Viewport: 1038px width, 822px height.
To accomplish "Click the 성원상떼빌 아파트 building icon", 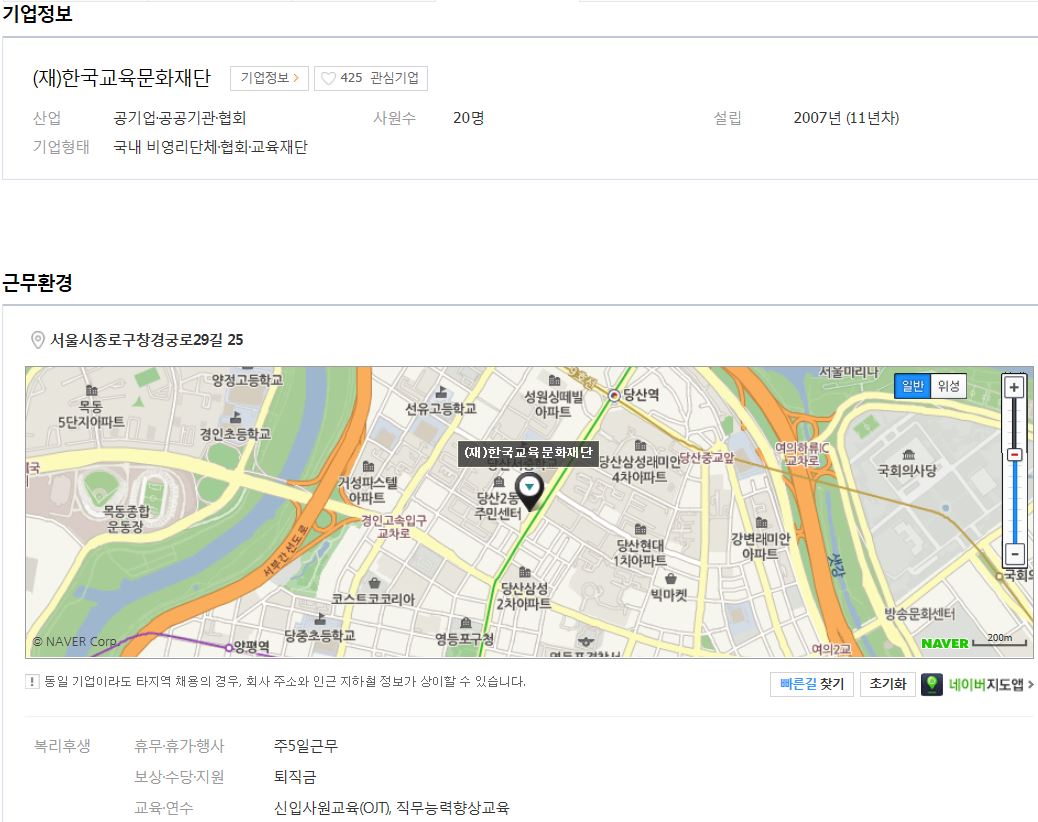I will click(554, 381).
